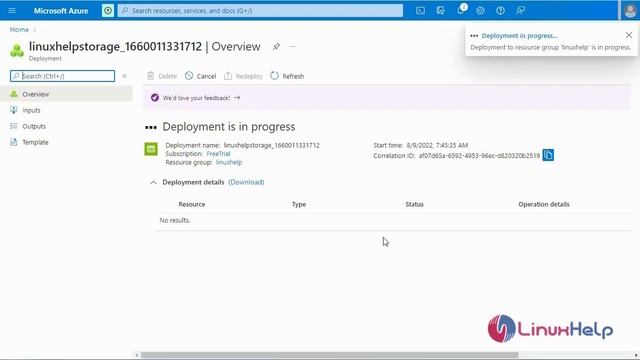Click the Type column header
Image resolution: width=640 pixels, height=360 pixels.
point(299,204)
